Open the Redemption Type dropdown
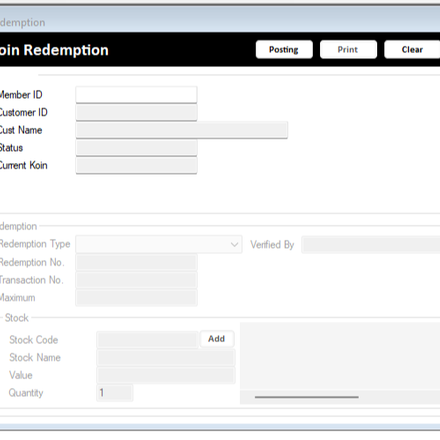 159,245
